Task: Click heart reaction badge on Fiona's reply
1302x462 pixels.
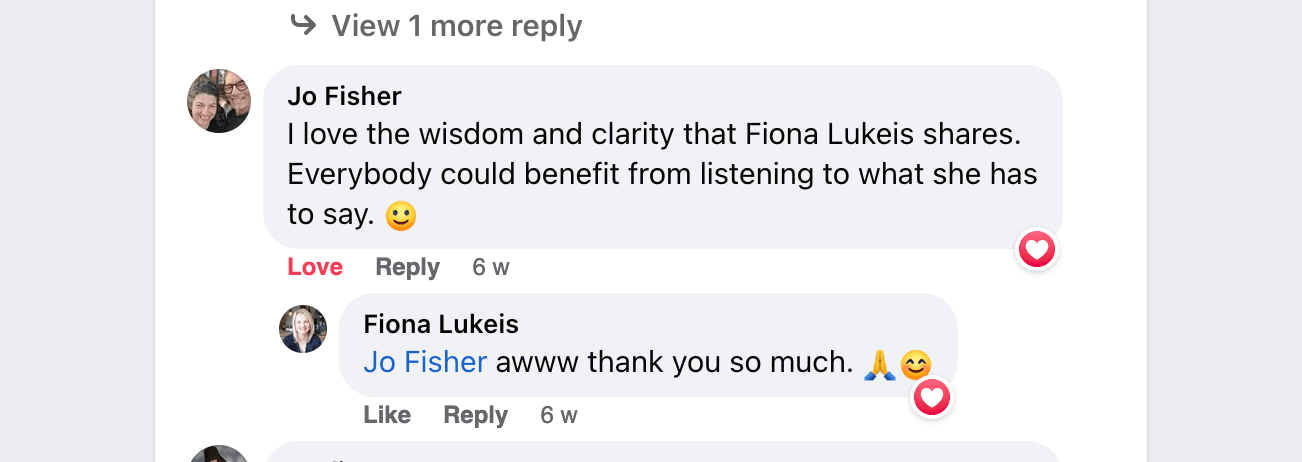Action: coord(932,398)
